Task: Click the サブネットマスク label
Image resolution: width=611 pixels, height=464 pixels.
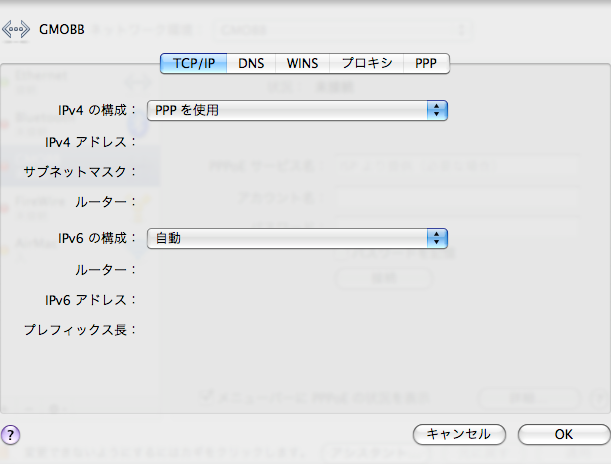Action: tap(79, 171)
